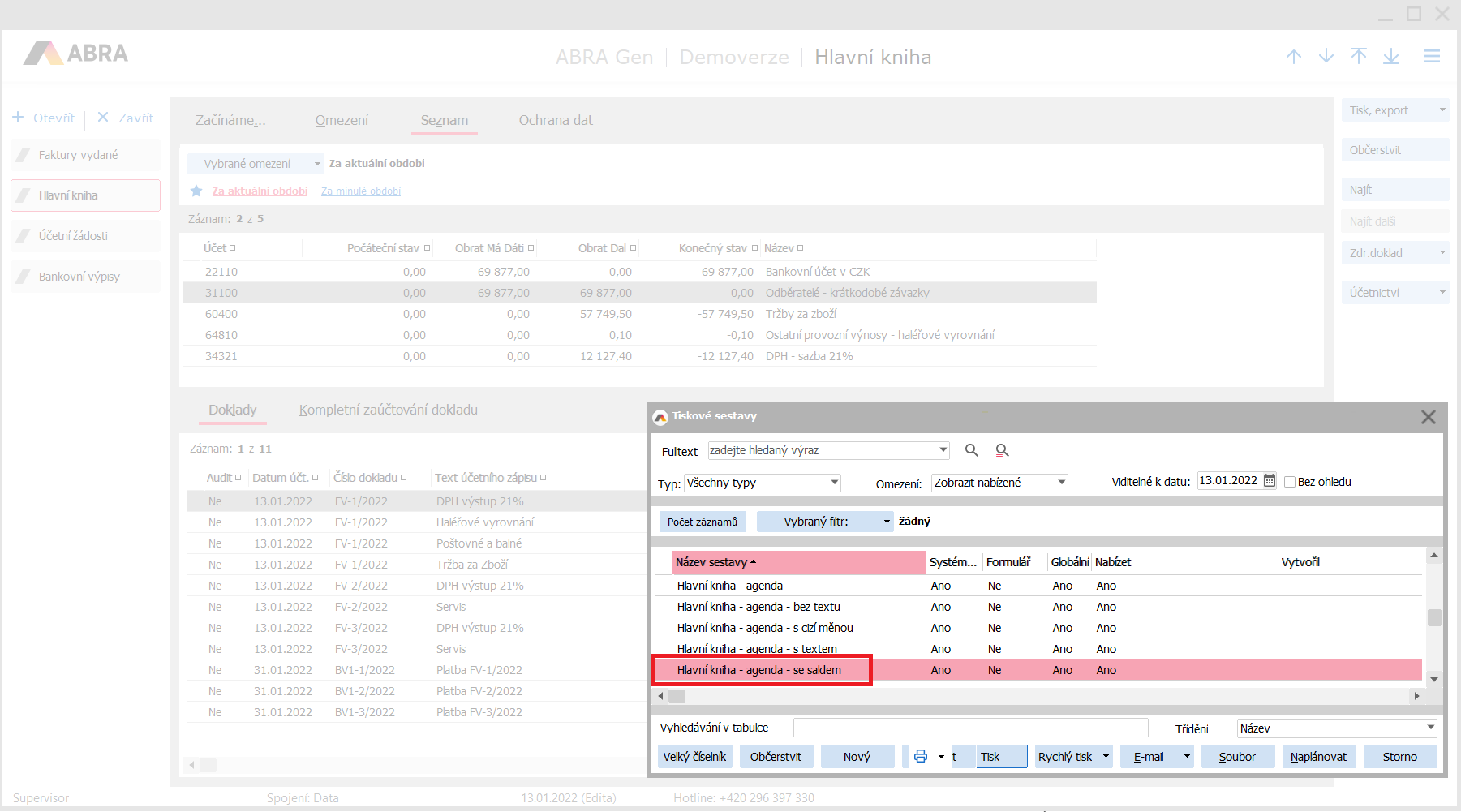Click the underlined magnifier search icon

click(x=1002, y=450)
